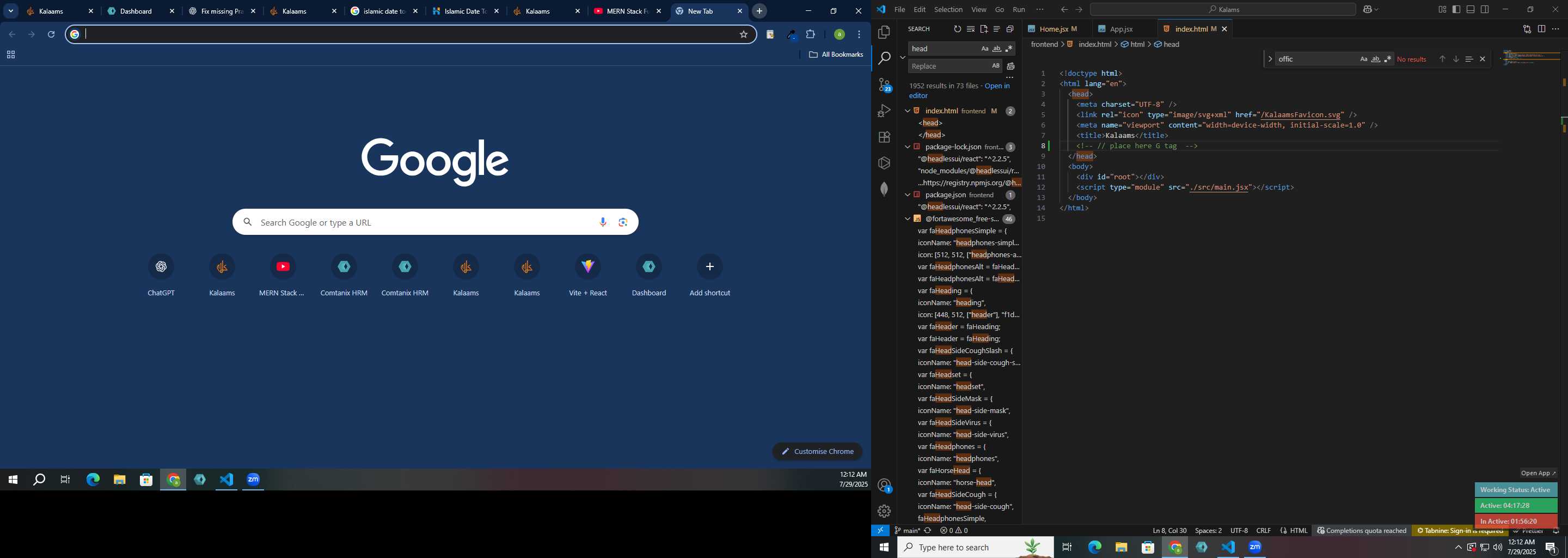1568x558 pixels.
Task: Toggle the bottom panel visibility
Action: pyautogui.click(x=1471, y=10)
